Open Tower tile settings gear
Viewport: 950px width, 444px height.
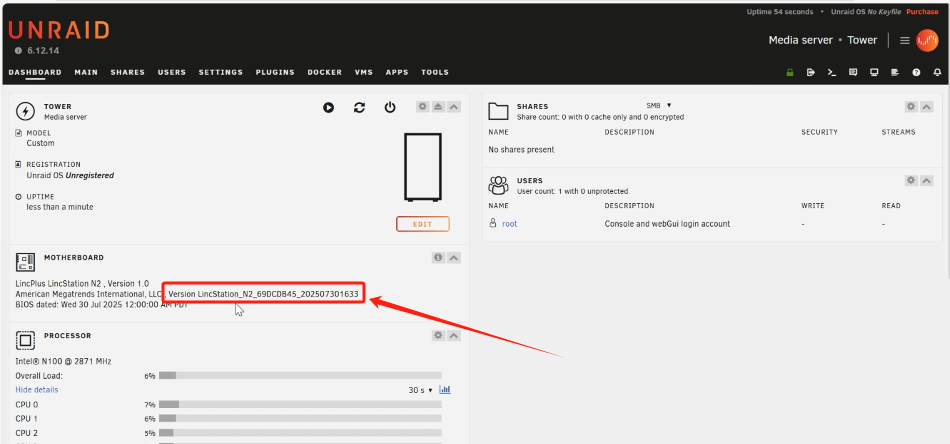[423, 107]
